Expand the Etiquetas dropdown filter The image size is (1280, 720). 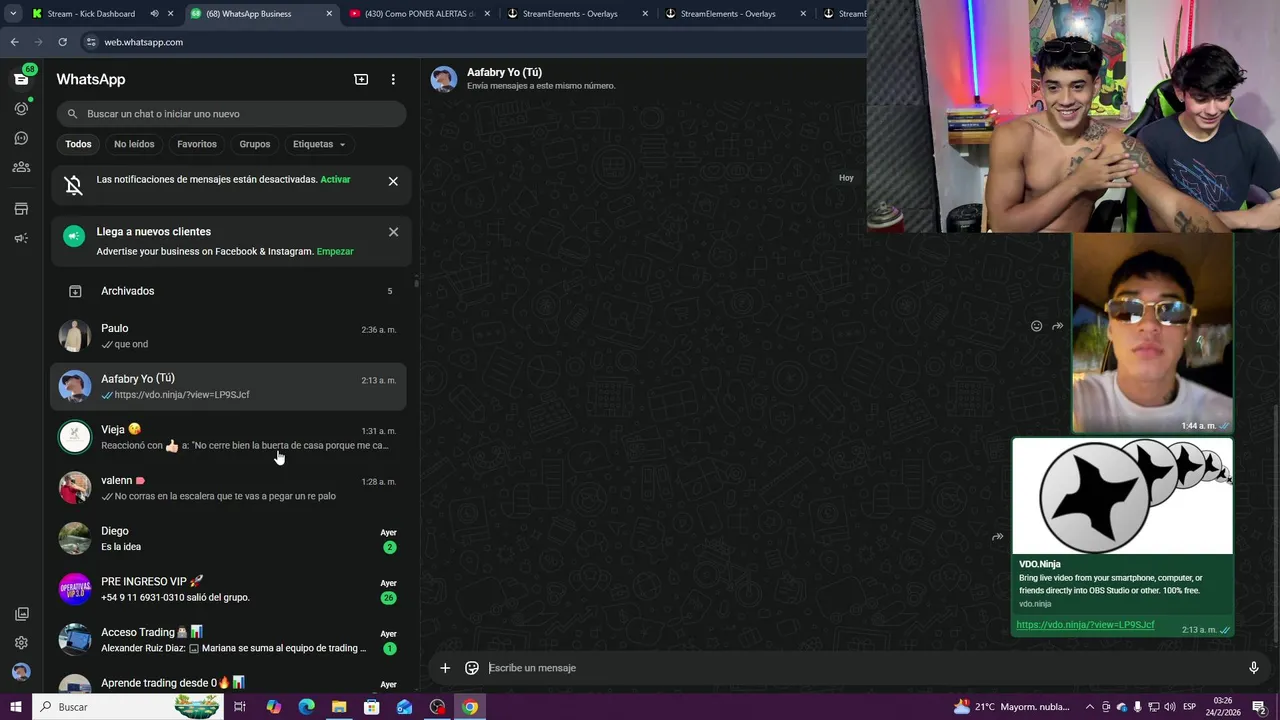click(x=319, y=144)
